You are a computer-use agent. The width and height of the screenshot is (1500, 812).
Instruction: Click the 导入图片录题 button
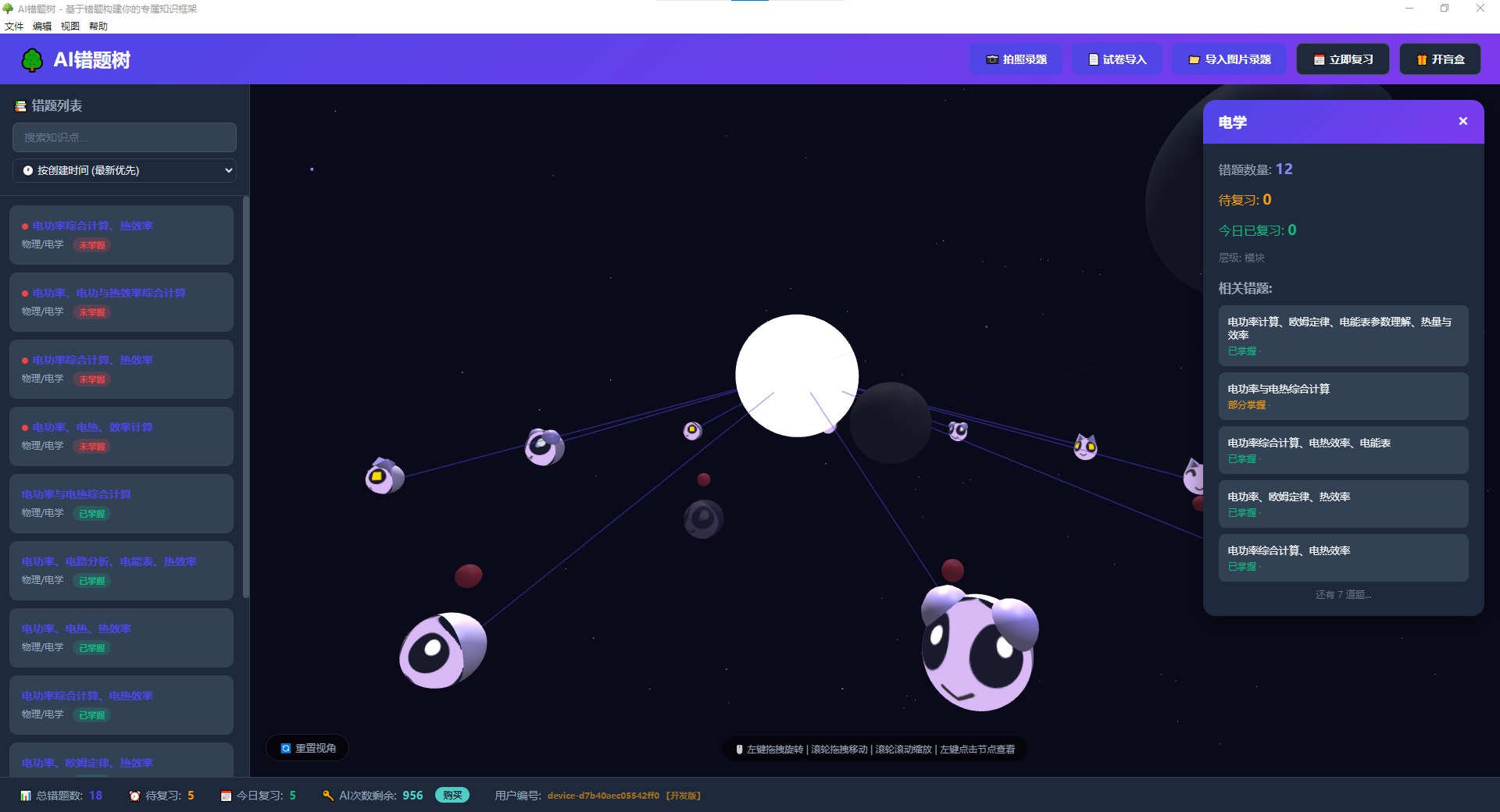point(1229,59)
